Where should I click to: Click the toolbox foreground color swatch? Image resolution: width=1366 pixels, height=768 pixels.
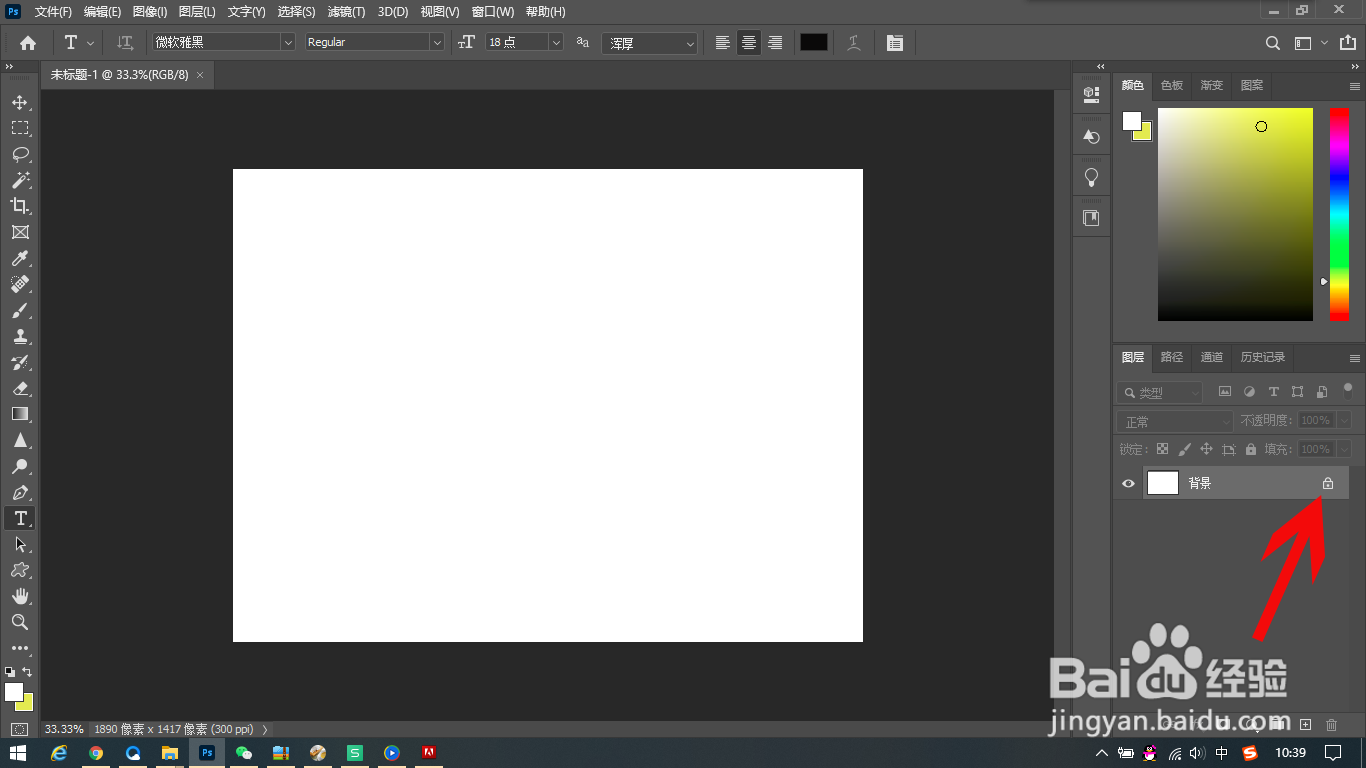coord(13,692)
